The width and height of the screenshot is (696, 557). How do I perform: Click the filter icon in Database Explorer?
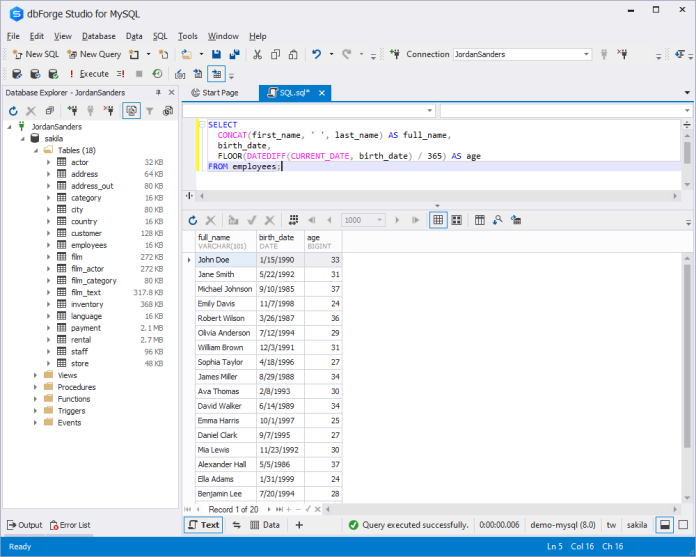(150, 111)
